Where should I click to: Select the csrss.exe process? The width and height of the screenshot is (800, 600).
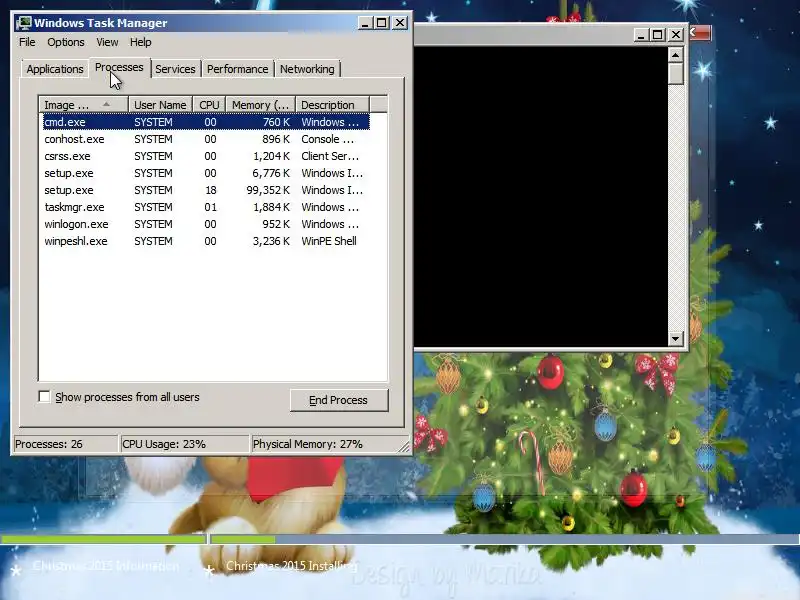206,156
